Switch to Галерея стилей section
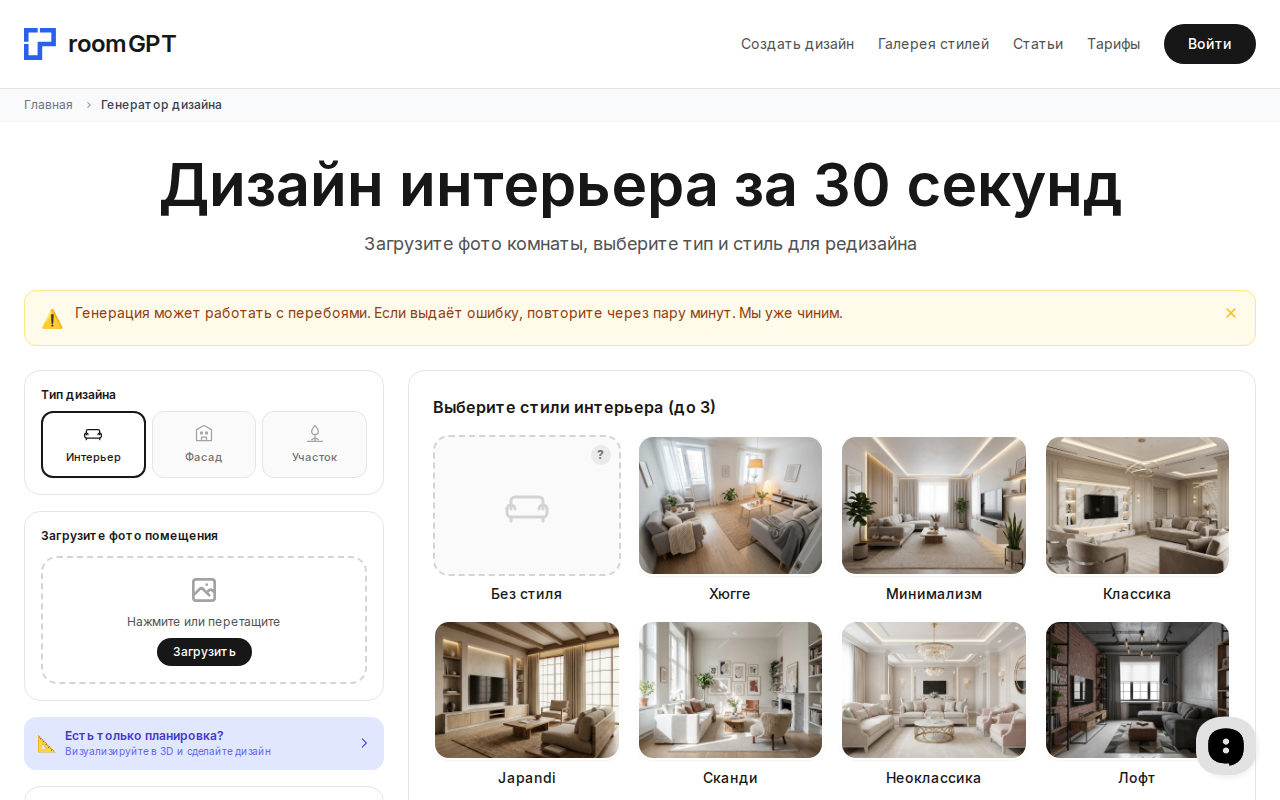The height and width of the screenshot is (800, 1280). click(933, 44)
